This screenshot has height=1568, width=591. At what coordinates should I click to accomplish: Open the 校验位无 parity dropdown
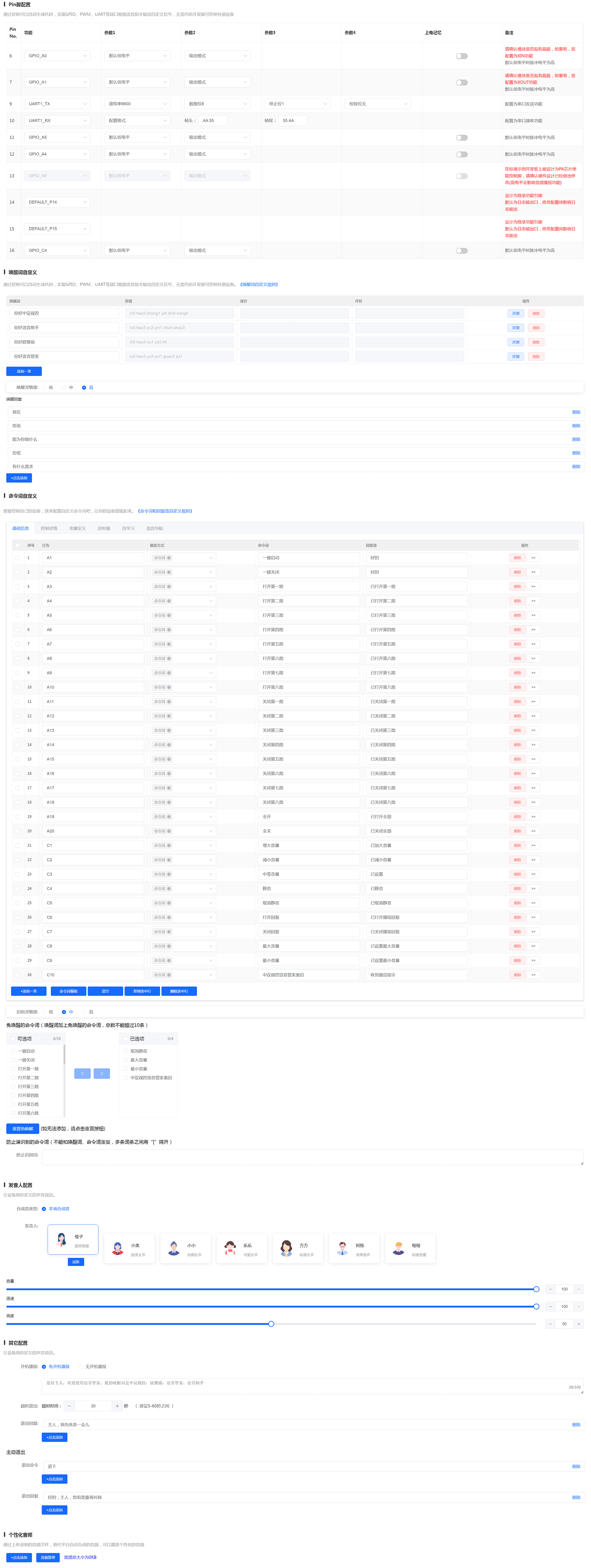(x=378, y=103)
